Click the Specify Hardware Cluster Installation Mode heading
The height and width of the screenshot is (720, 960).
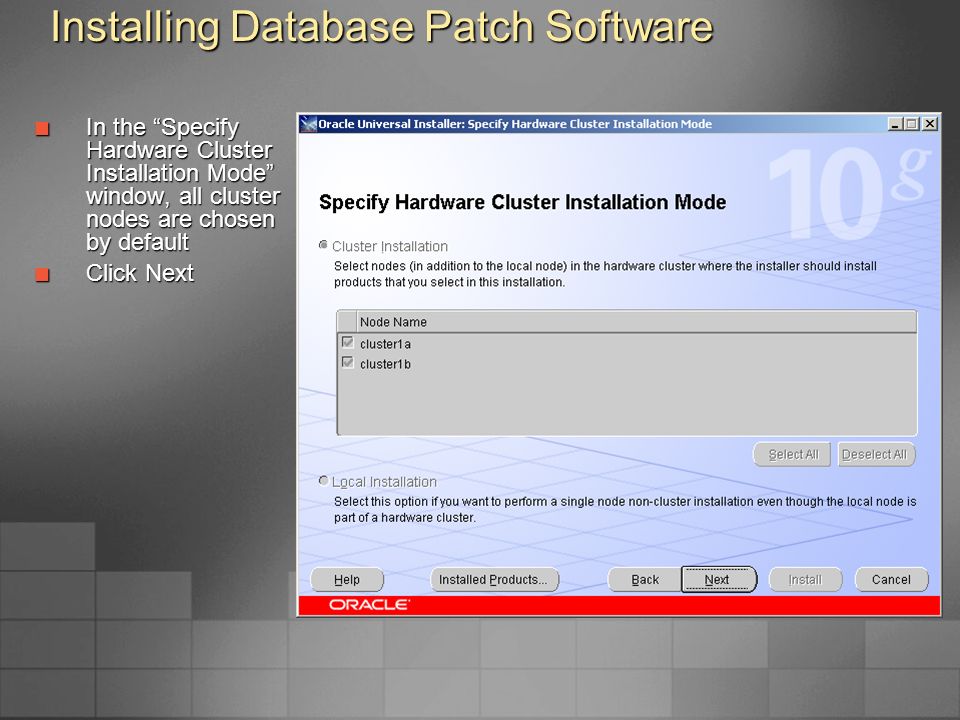pyautogui.click(x=522, y=203)
